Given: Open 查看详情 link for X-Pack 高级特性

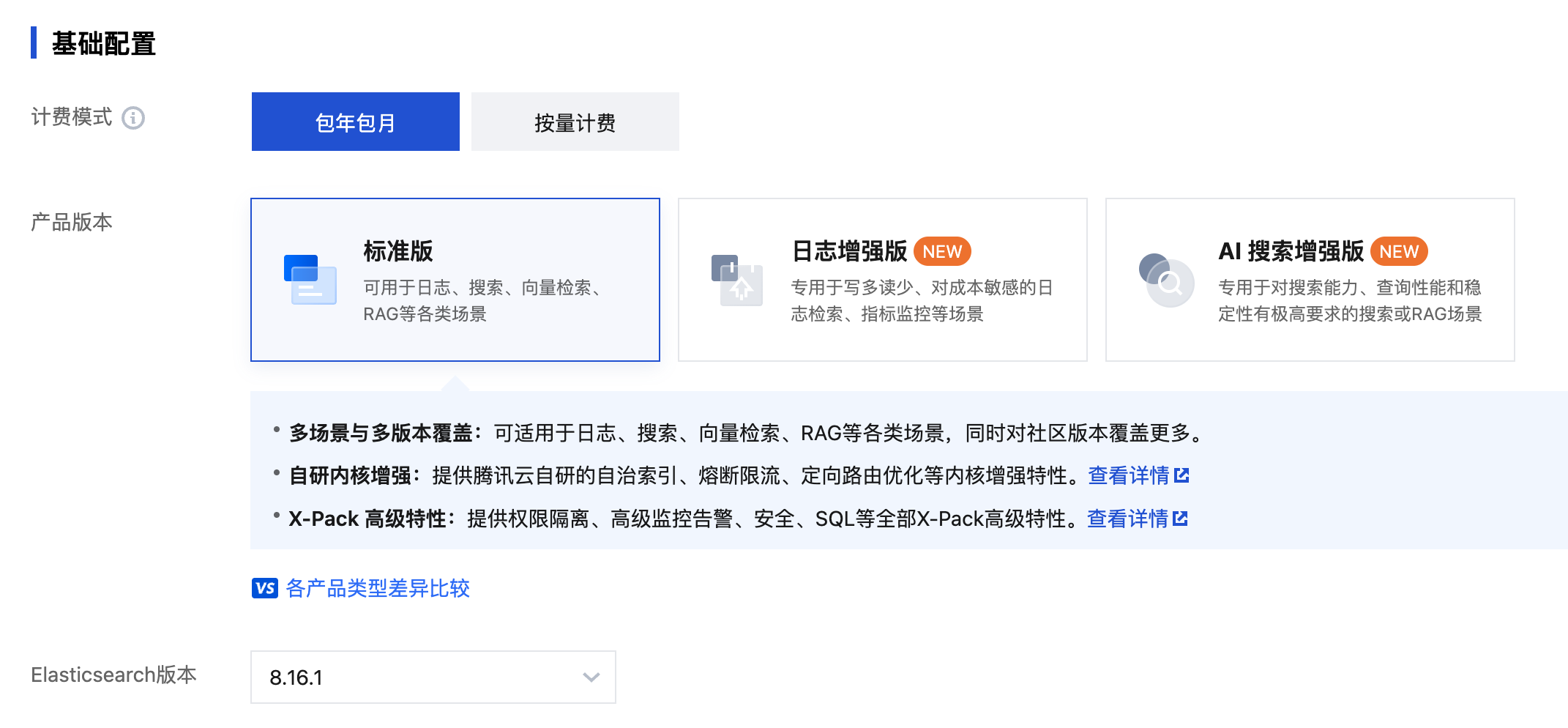Looking at the screenshot, I should tap(1127, 519).
